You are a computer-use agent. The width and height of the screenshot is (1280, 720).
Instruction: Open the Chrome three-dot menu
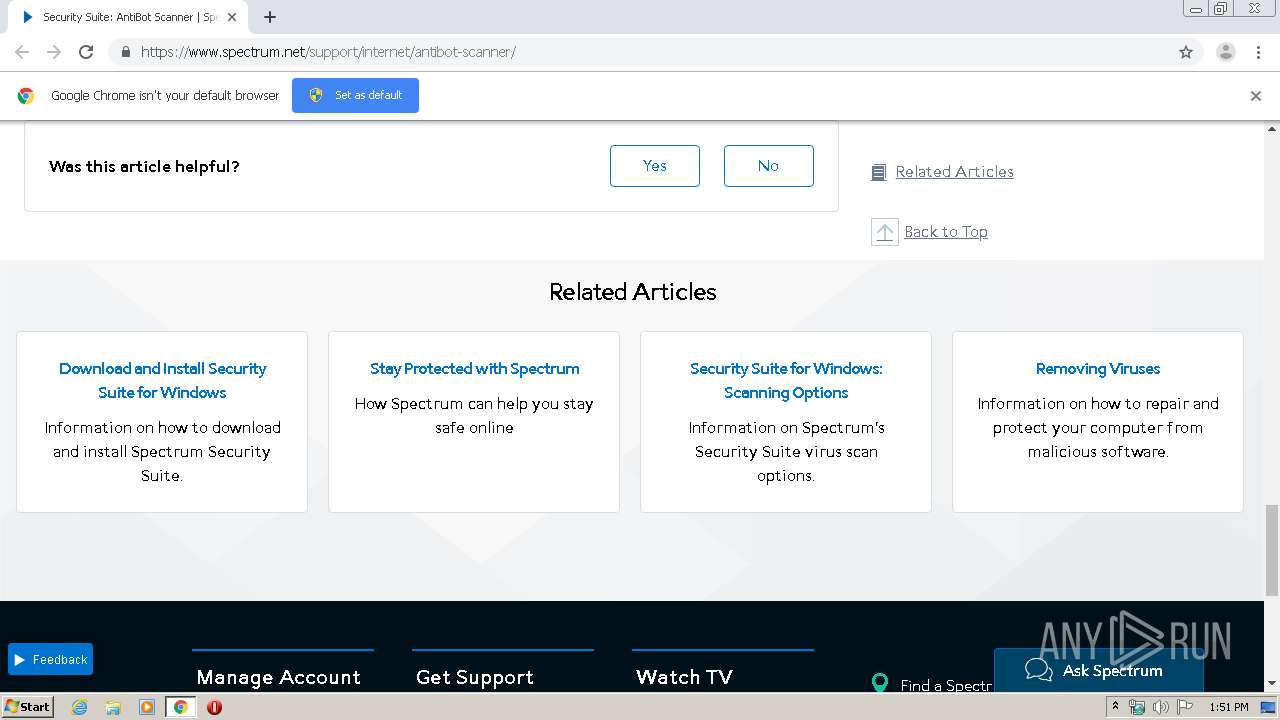pyautogui.click(x=1259, y=52)
